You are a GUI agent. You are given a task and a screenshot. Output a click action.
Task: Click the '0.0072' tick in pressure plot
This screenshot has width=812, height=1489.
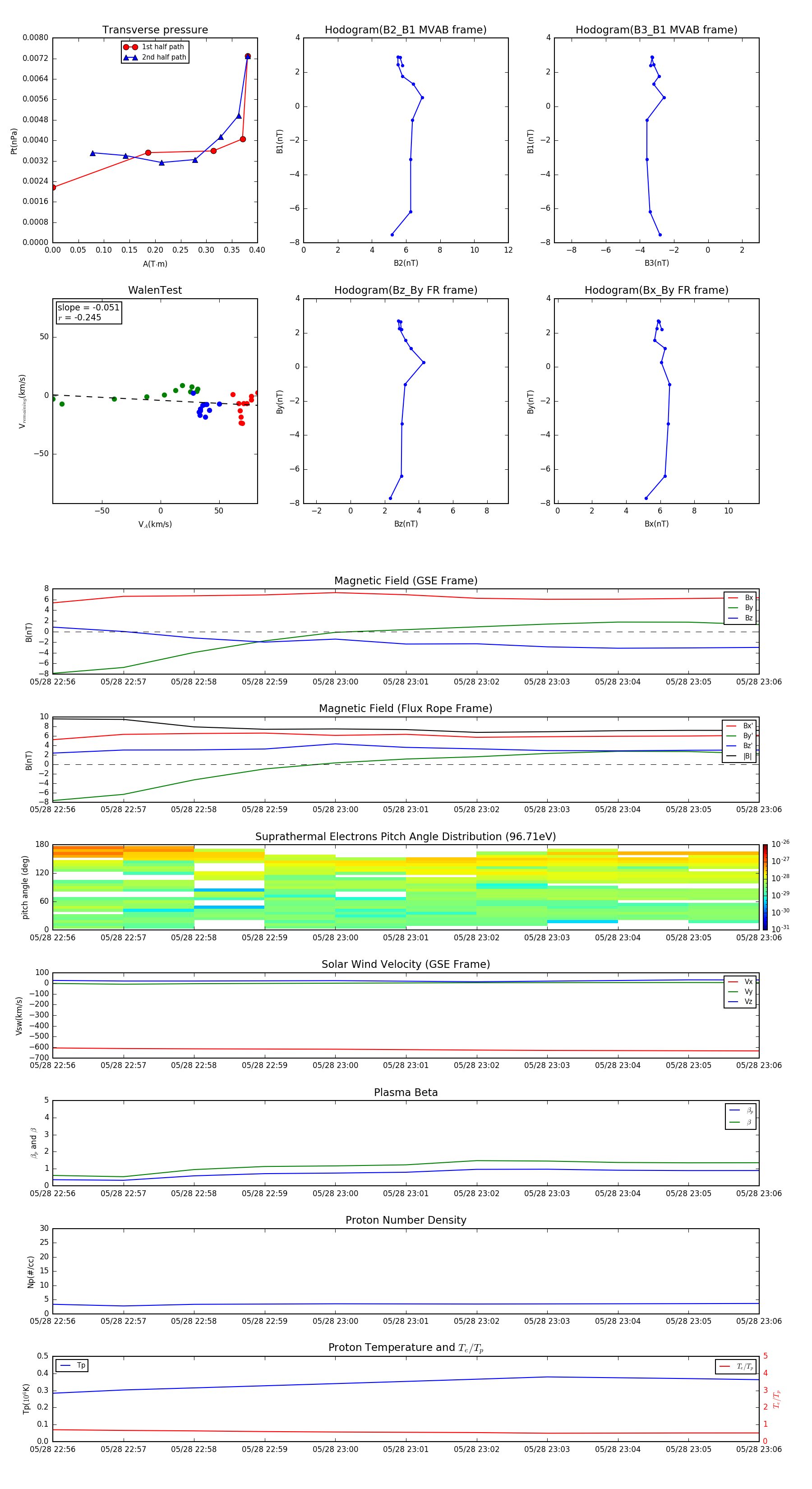tap(36, 58)
